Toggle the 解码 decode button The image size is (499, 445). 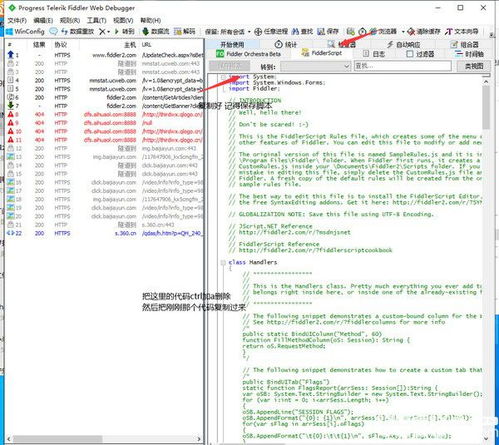(x=184, y=31)
